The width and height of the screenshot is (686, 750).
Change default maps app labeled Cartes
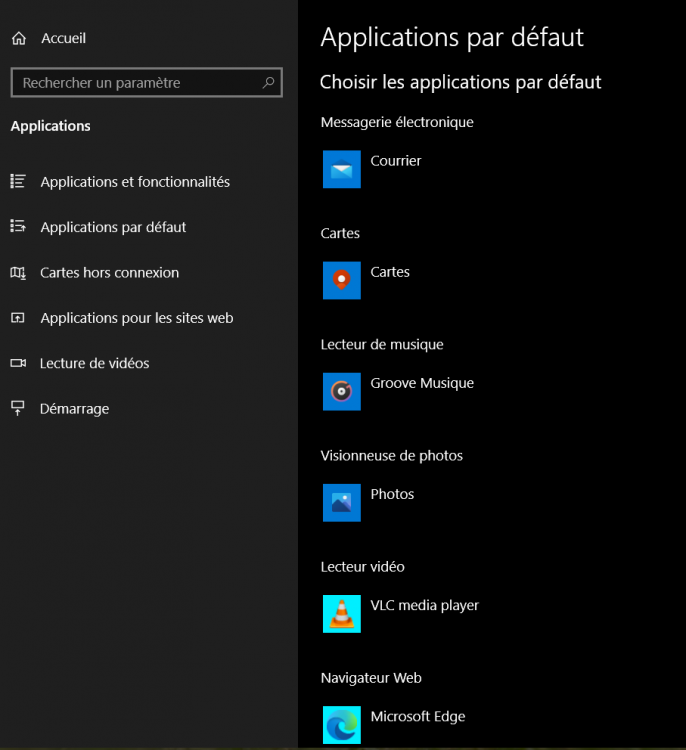(x=390, y=272)
